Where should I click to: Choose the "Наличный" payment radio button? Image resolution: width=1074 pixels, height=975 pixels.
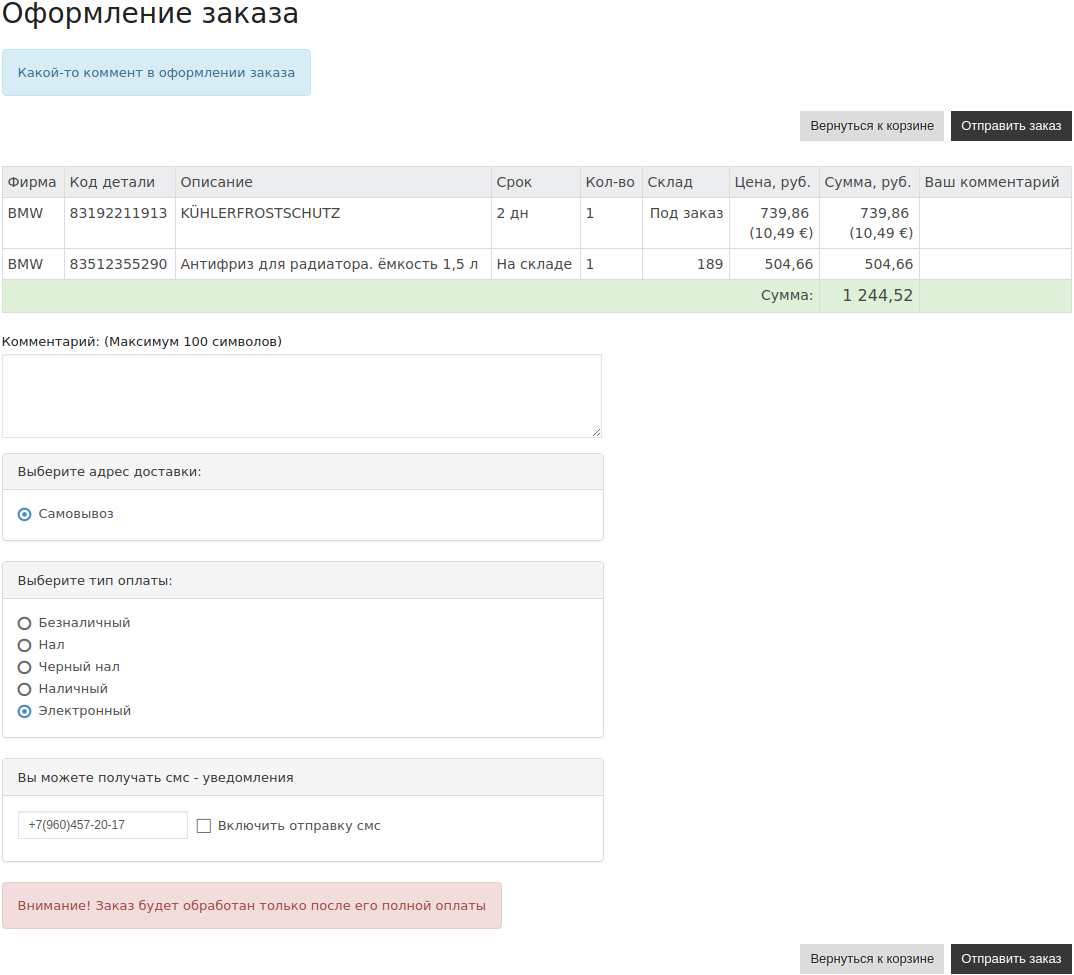point(25,689)
